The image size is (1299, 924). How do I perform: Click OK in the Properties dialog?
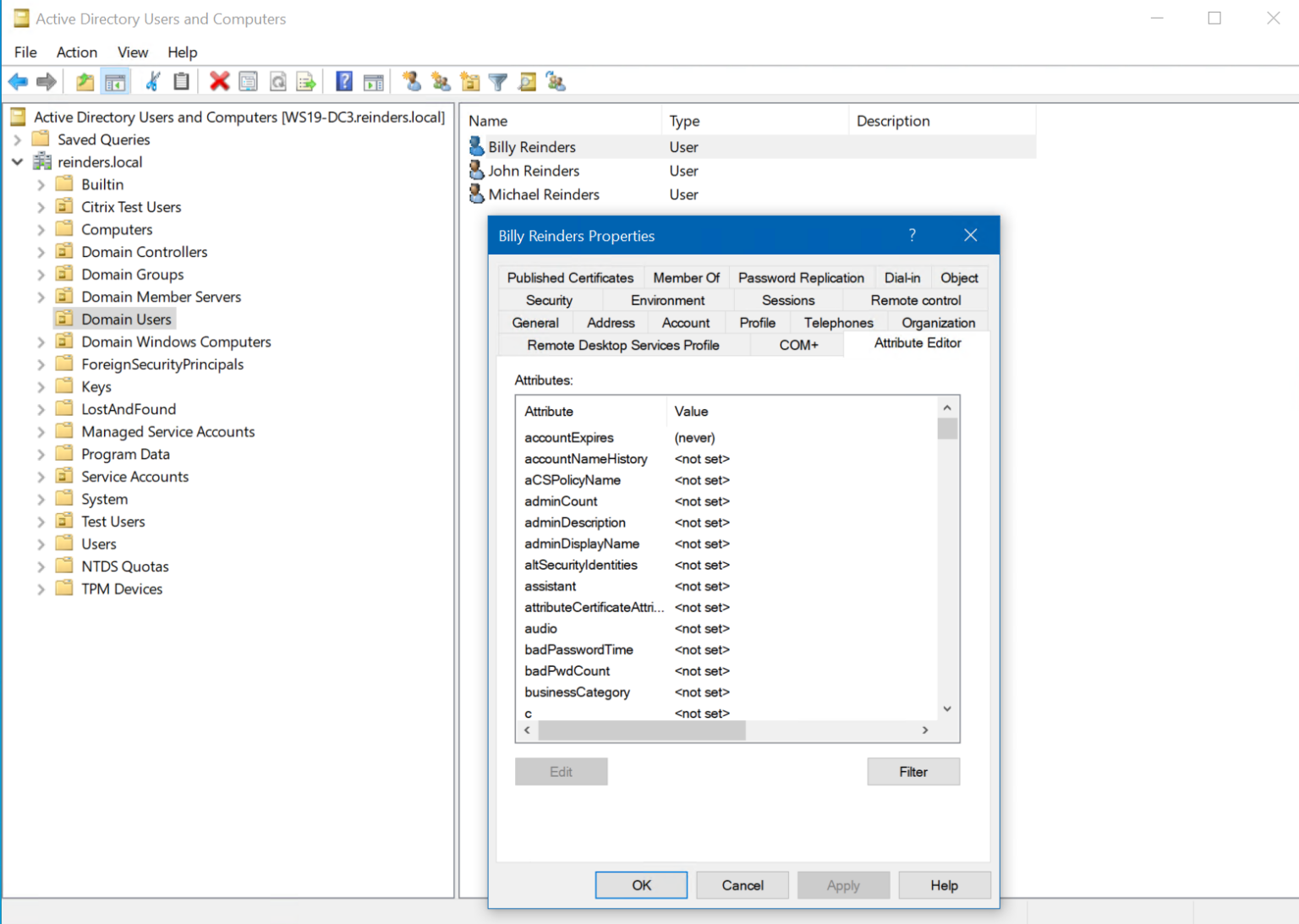640,884
